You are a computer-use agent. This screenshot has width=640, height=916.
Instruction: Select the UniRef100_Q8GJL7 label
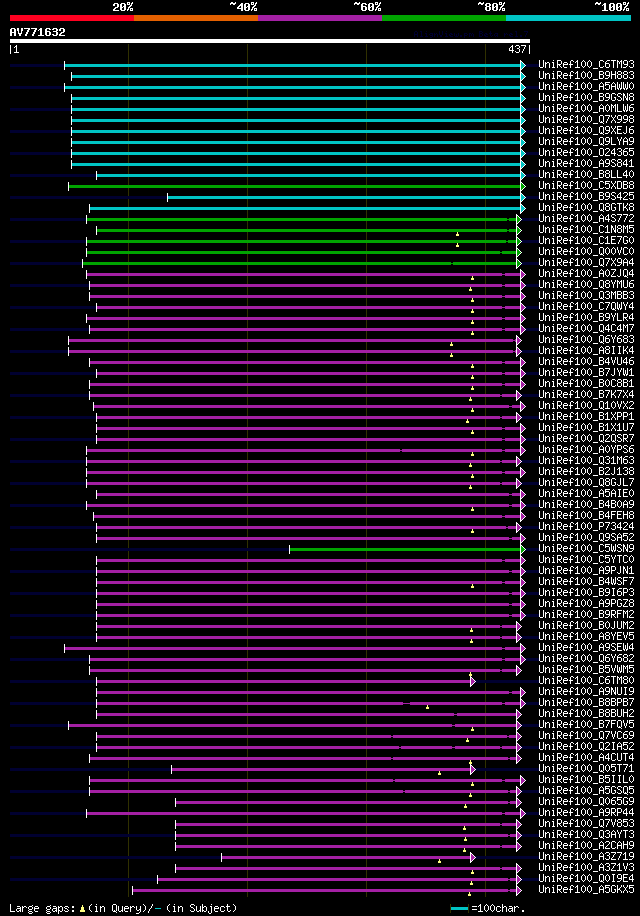click(586, 483)
